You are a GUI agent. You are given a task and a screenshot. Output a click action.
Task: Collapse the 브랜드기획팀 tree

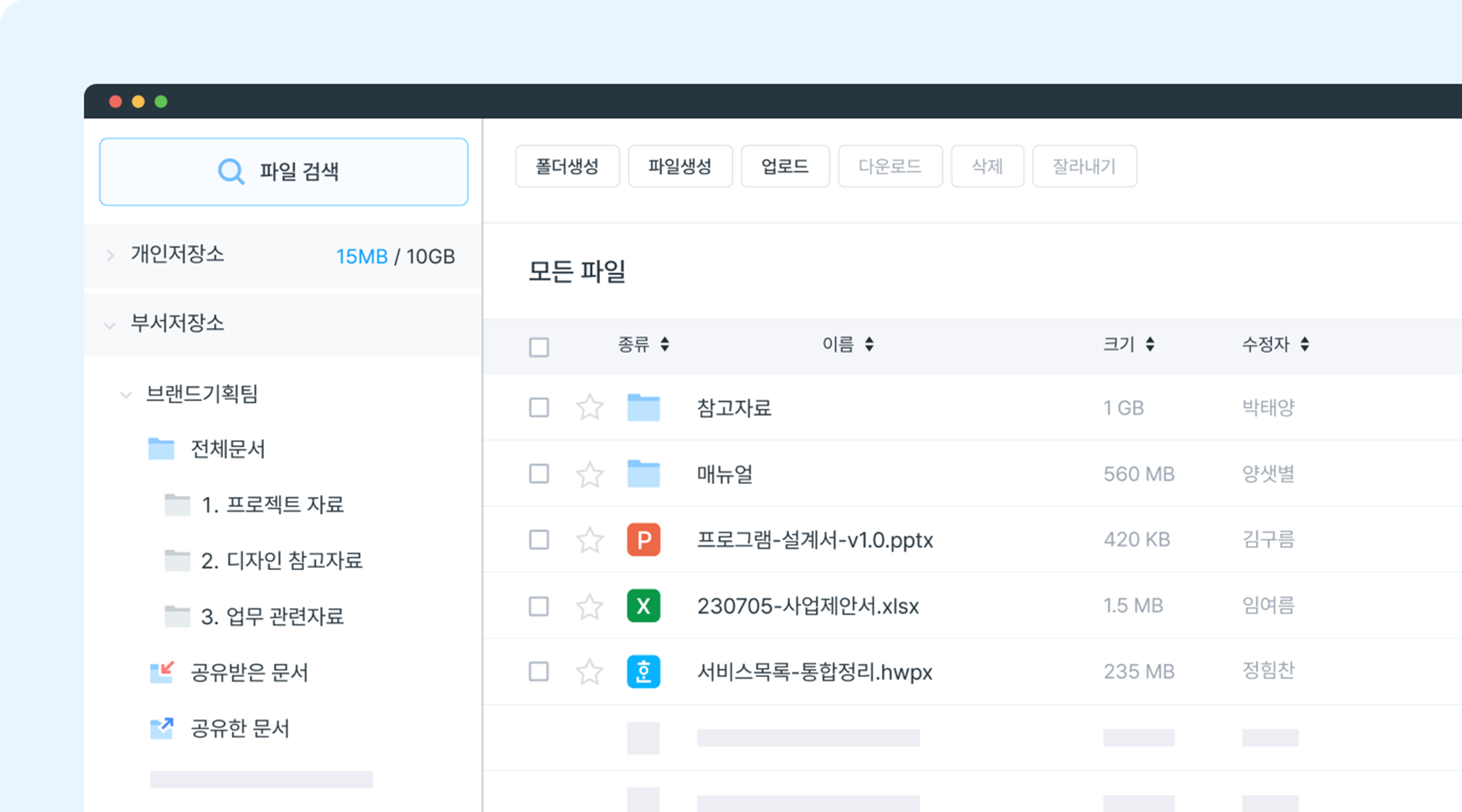tap(126, 395)
